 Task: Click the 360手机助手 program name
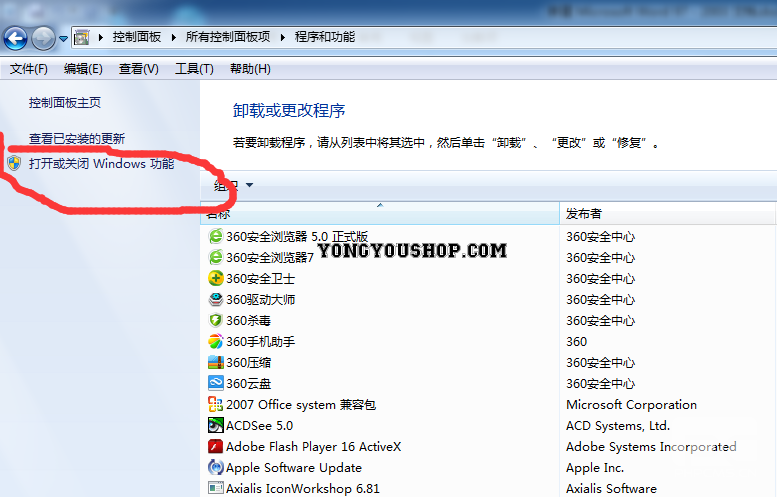[x=261, y=341]
